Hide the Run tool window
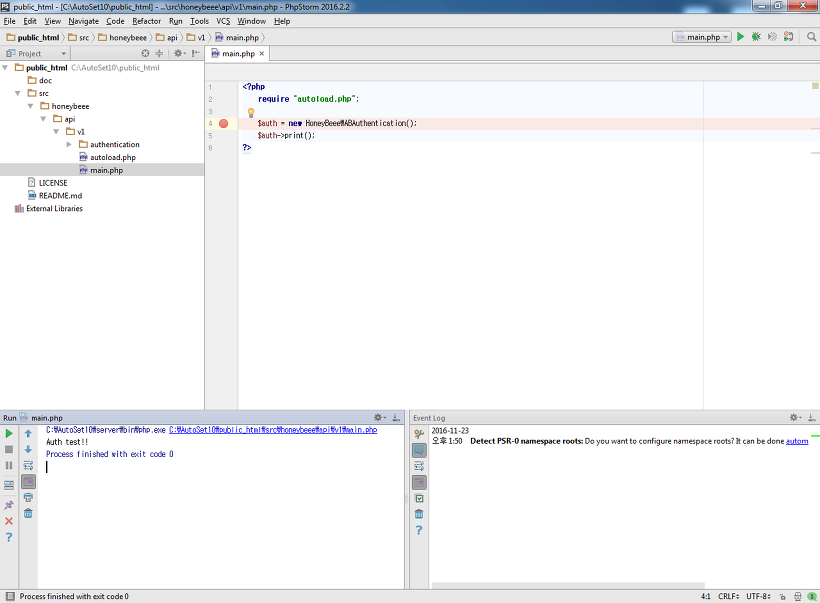The height and width of the screenshot is (603, 820). point(396,417)
